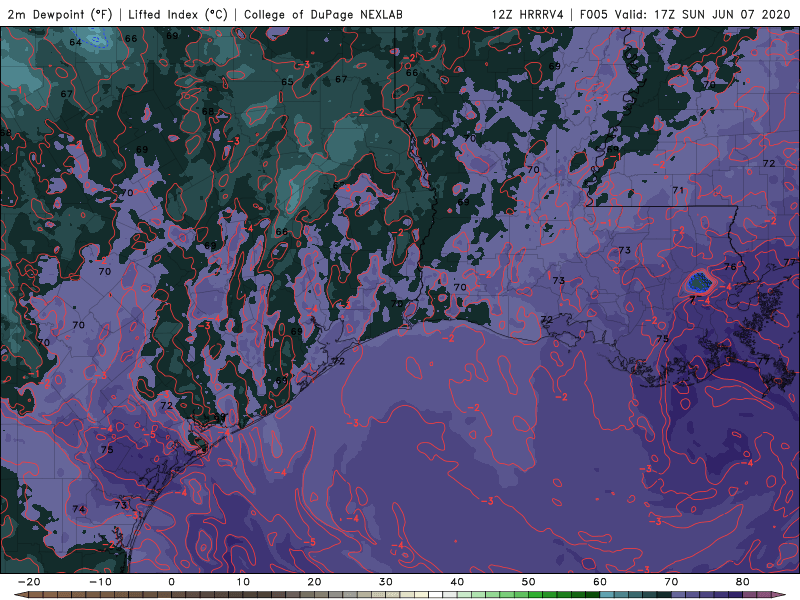The width and height of the screenshot is (800, 600).
Task: Click the 74 dewpoint value on the map
Action: coord(79,509)
